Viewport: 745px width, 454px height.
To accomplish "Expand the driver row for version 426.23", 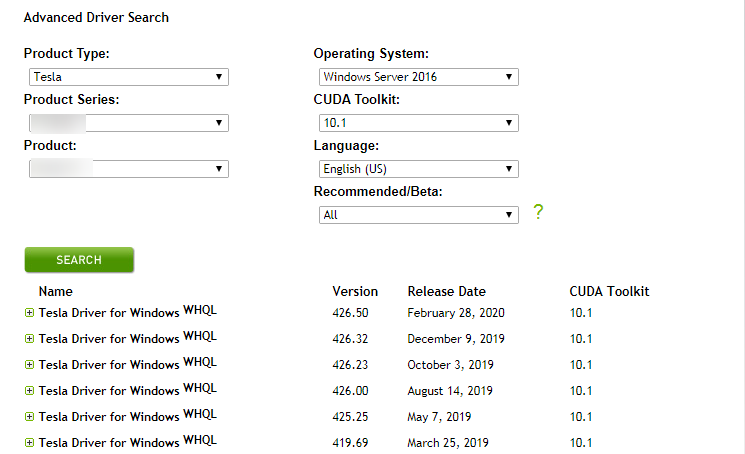I will click(x=29, y=365).
